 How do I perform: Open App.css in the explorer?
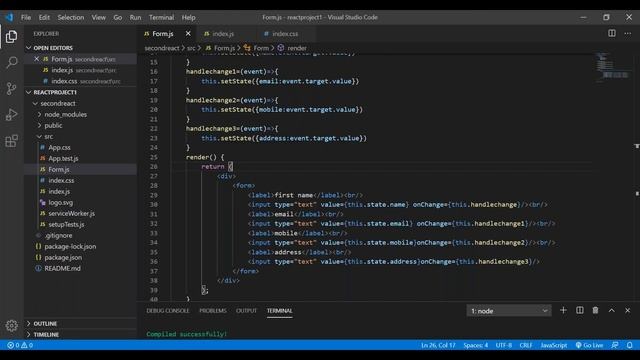(80, 147)
